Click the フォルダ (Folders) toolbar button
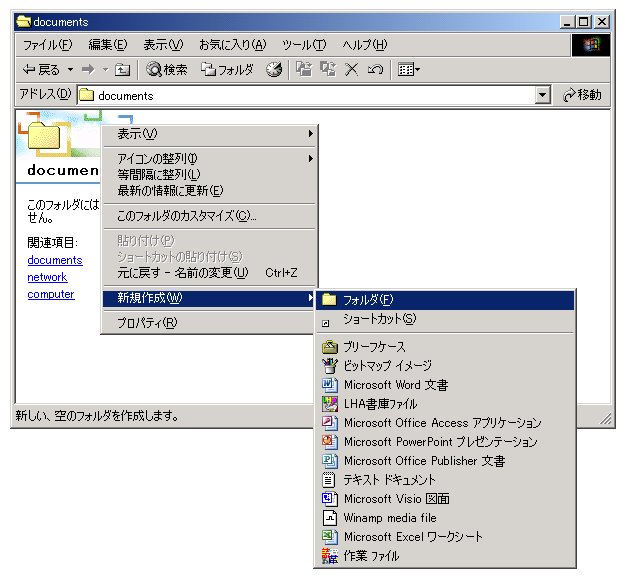 (x=227, y=69)
